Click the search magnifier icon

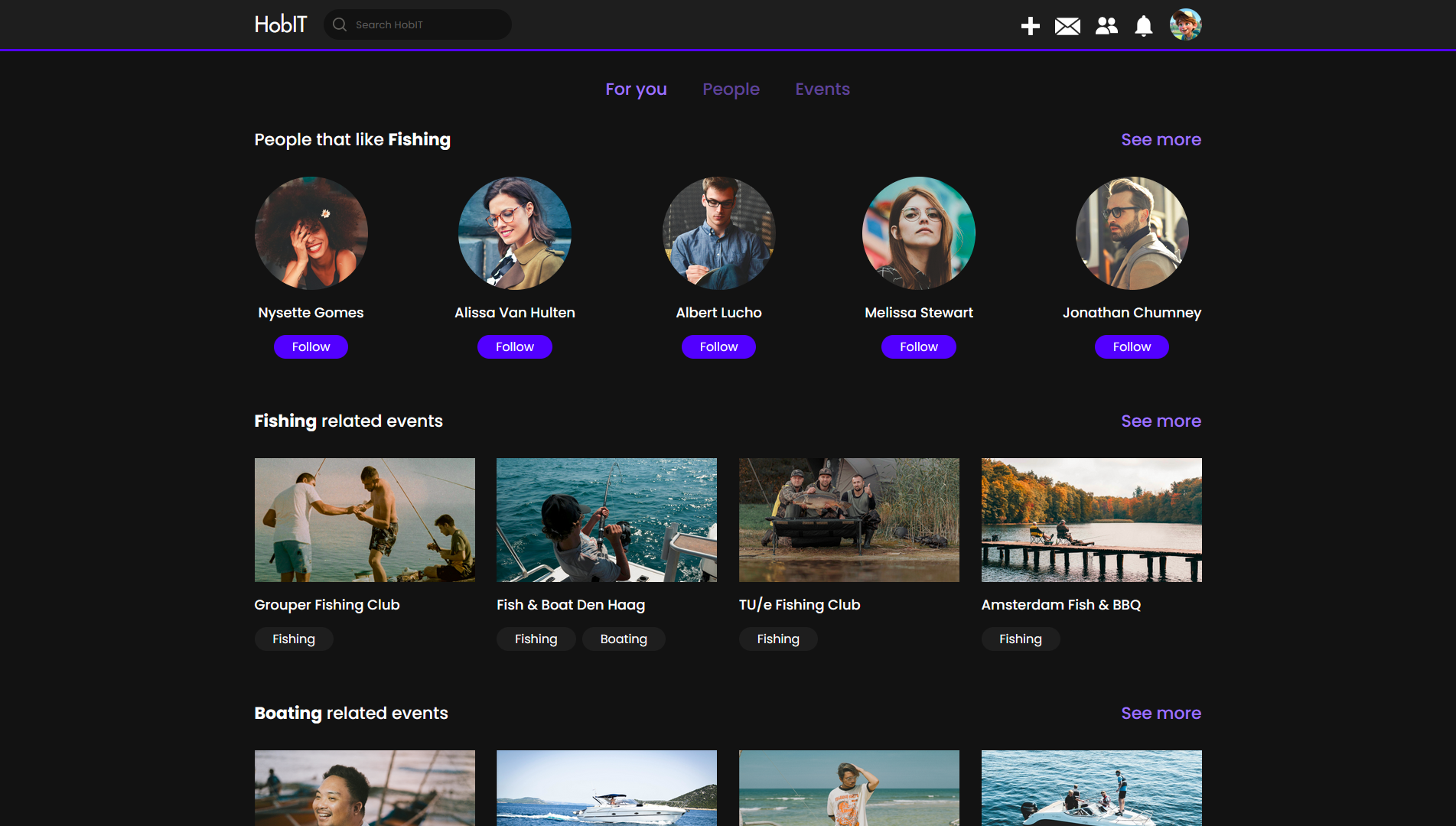[340, 24]
